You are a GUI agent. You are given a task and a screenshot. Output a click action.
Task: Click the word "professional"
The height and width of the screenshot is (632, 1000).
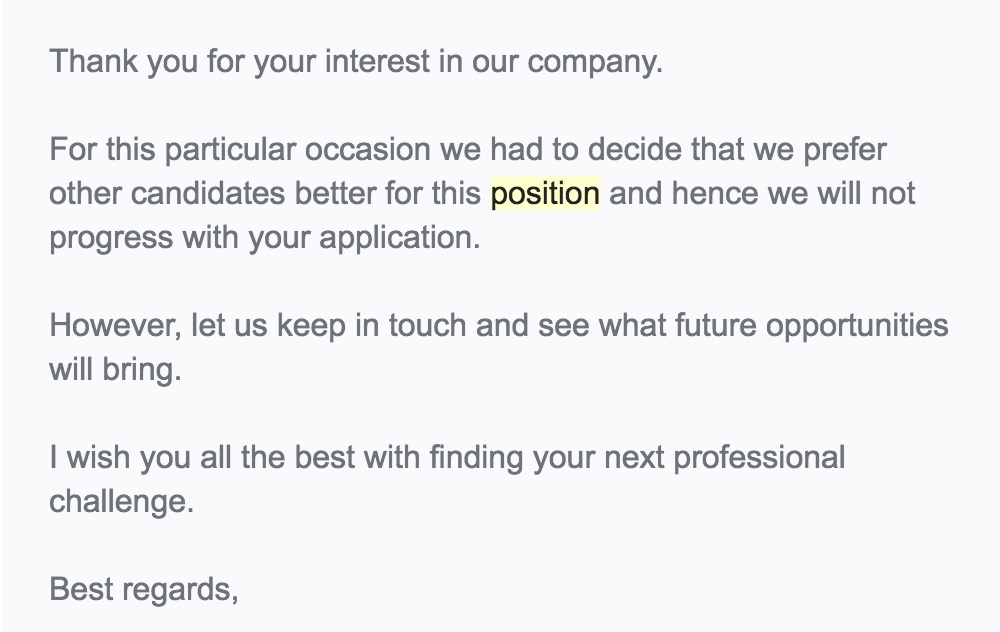tap(758, 458)
